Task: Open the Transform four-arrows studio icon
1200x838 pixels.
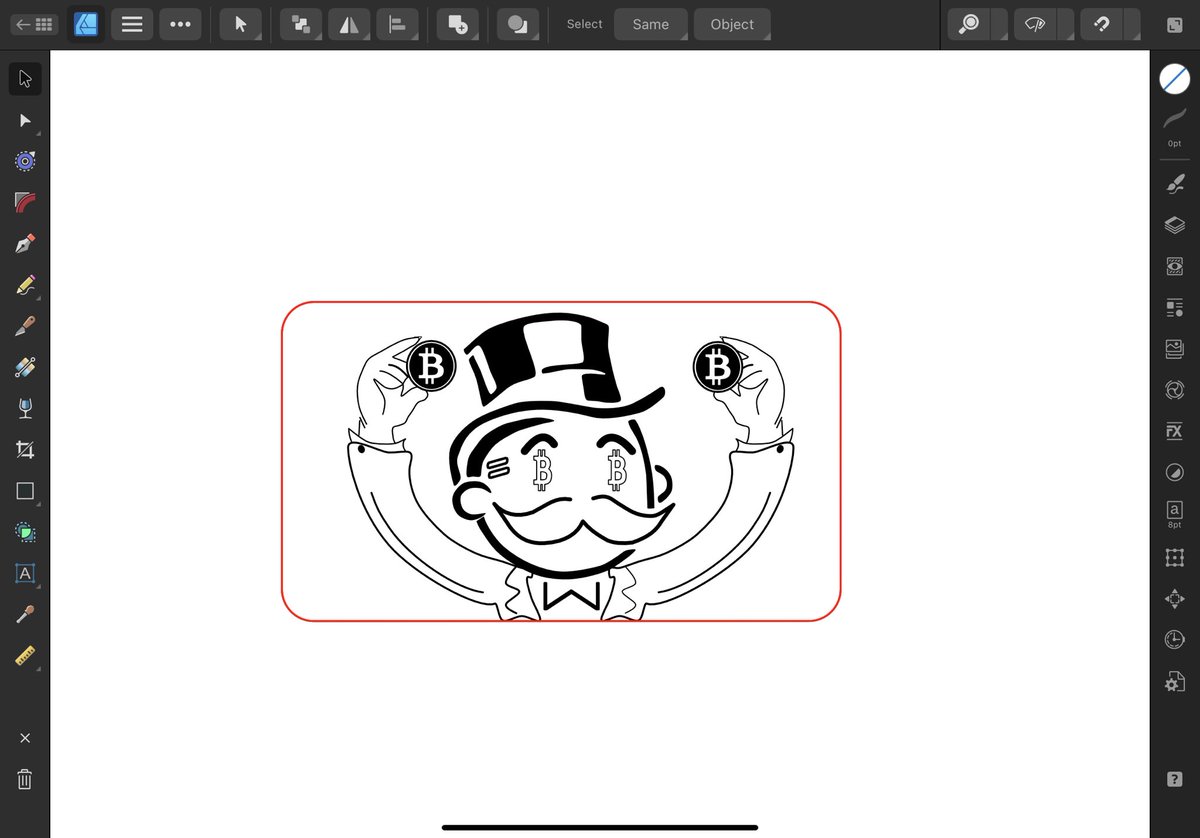Action: coord(1174,598)
